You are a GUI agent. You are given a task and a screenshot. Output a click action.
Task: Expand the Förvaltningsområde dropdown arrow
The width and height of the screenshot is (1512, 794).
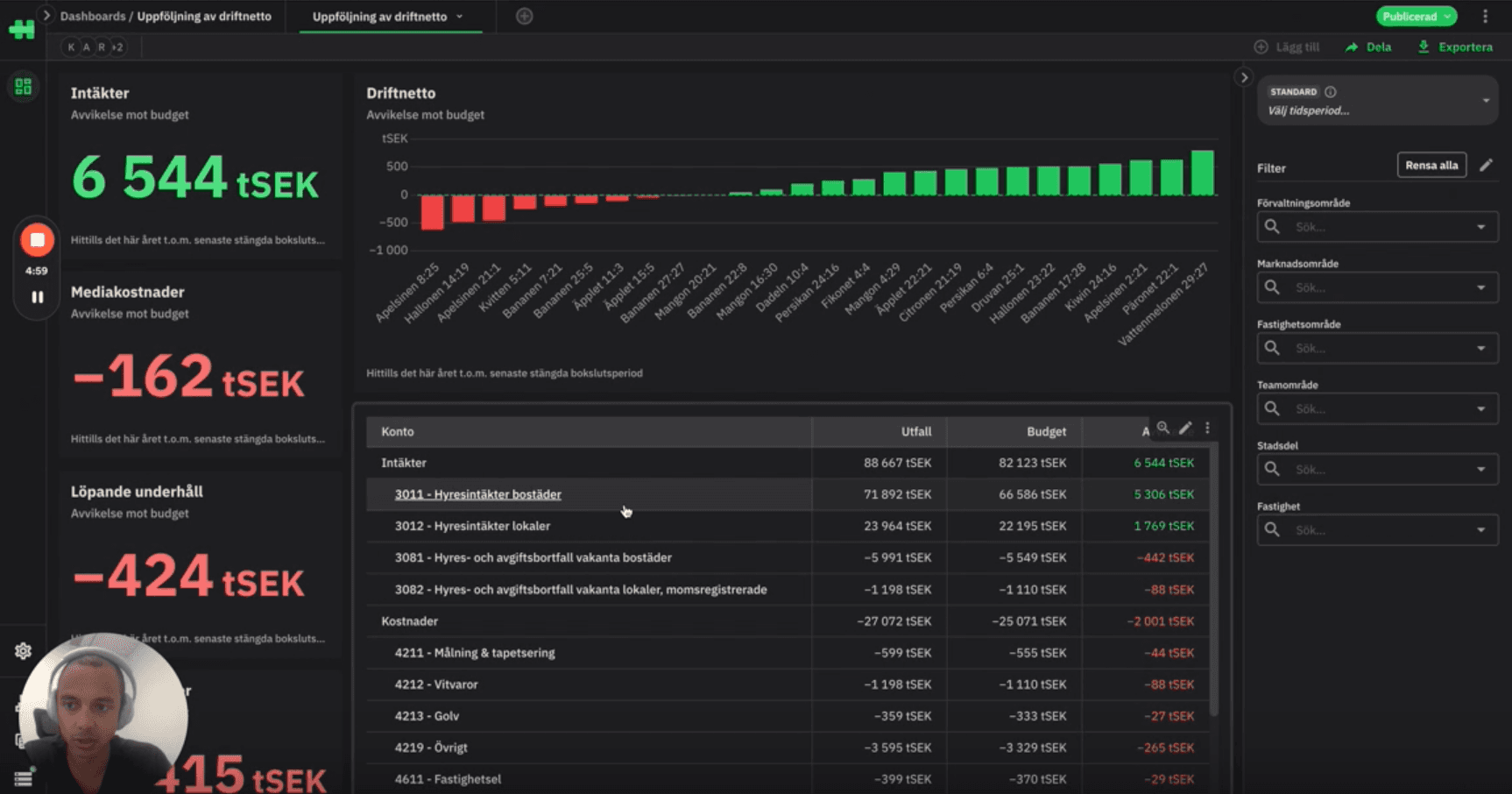click(1481, 227)
